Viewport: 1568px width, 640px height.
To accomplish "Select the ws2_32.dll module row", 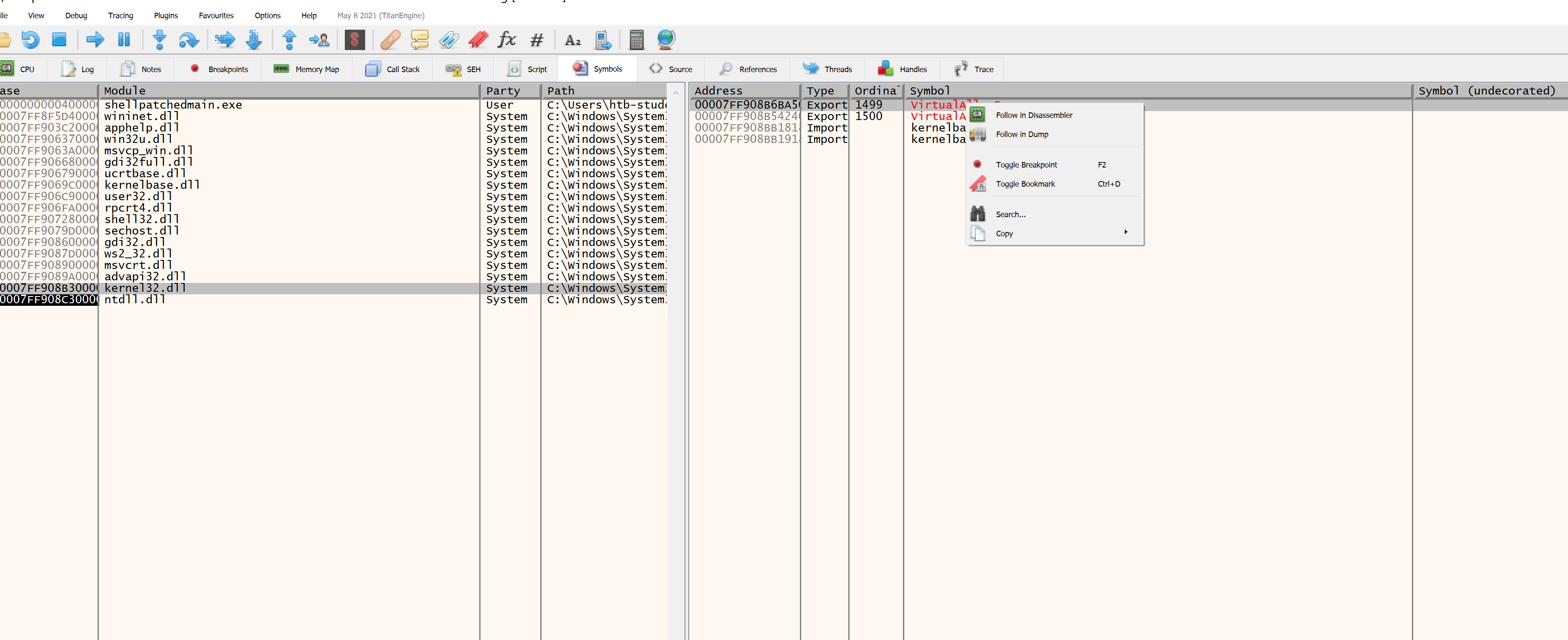I will (x=333, y=254).
